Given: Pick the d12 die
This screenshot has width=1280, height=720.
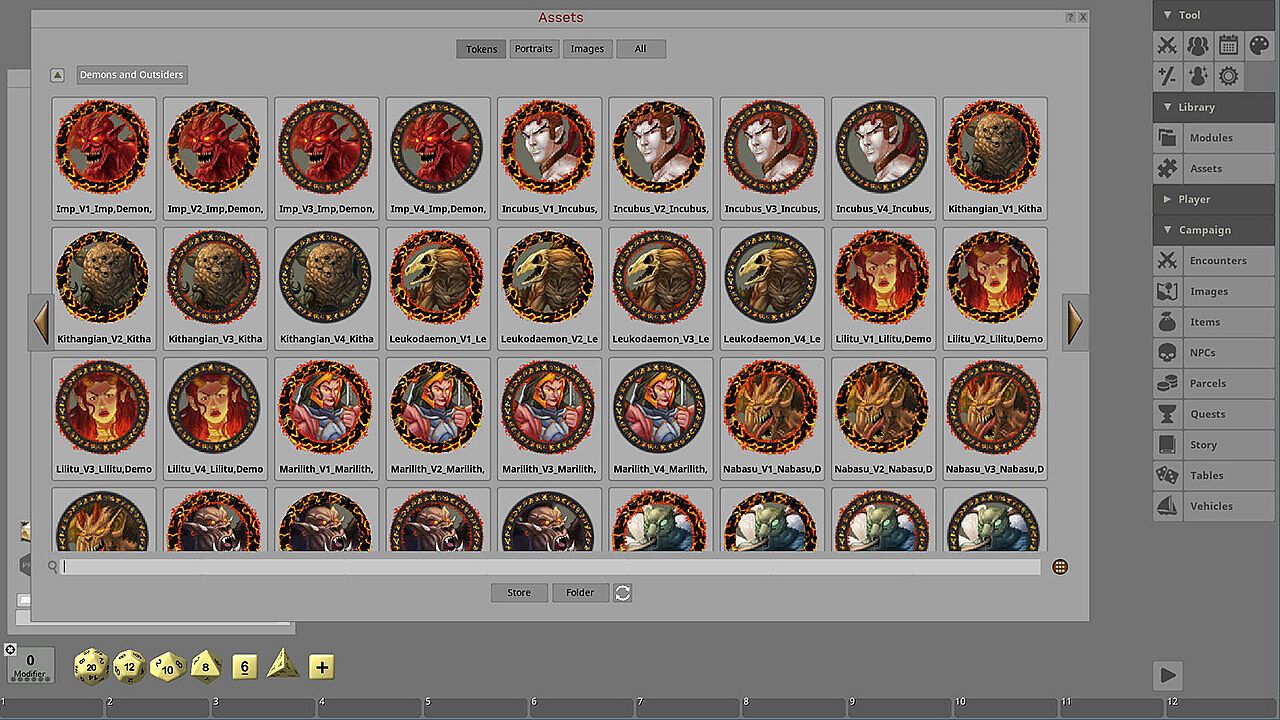Looking at the screenshot, I should click(x=130, y=666).
